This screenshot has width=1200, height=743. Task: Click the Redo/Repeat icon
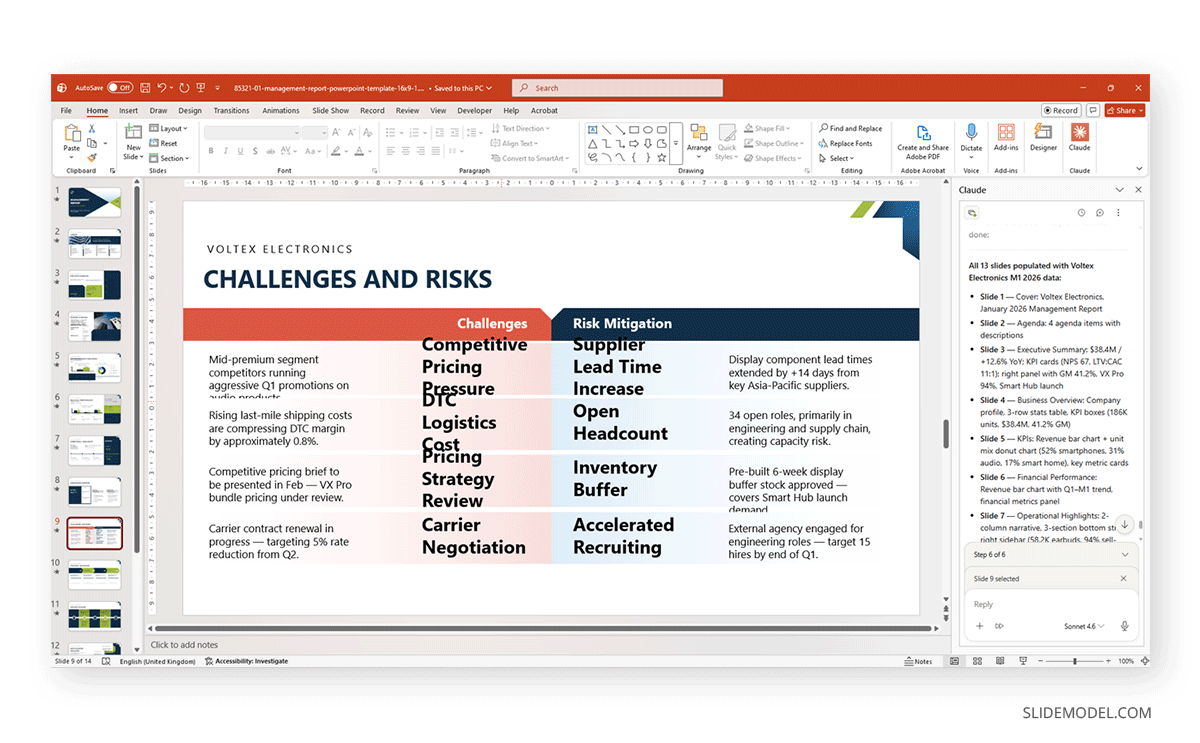pos(185,88)
